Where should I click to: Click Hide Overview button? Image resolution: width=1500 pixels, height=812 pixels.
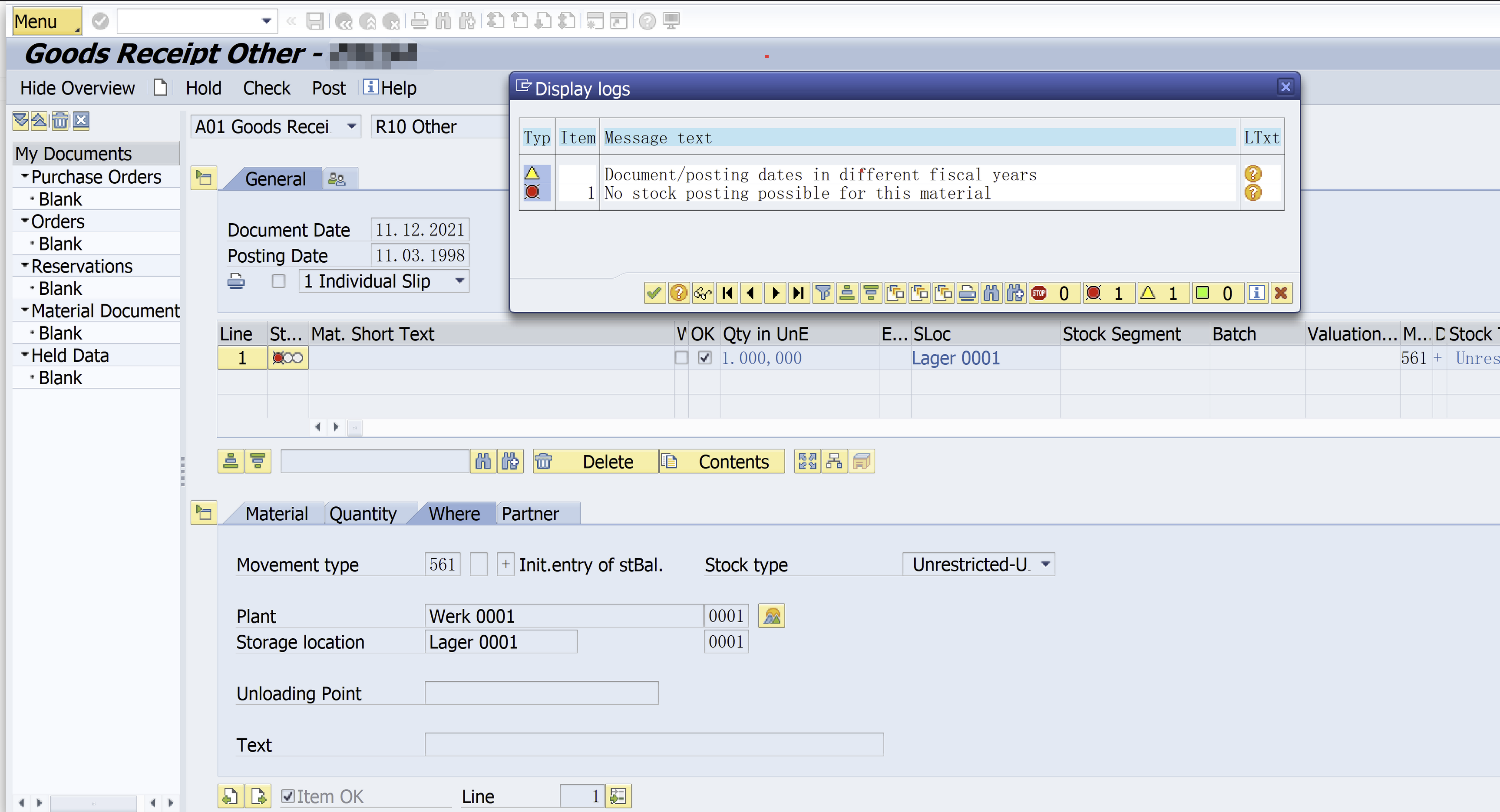[77, 88]
